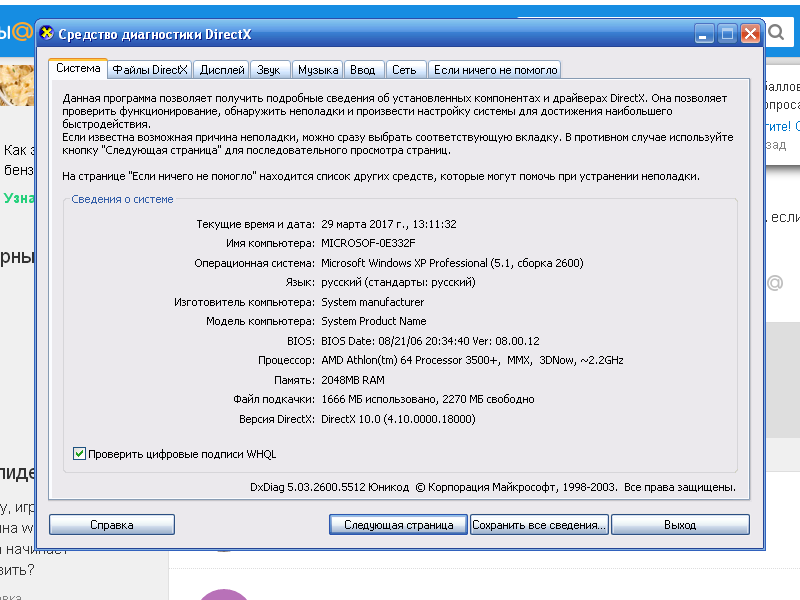Click the date text 29 марта 2017 г.
Viewport: 800px width, 600px height.
point(365,224)
